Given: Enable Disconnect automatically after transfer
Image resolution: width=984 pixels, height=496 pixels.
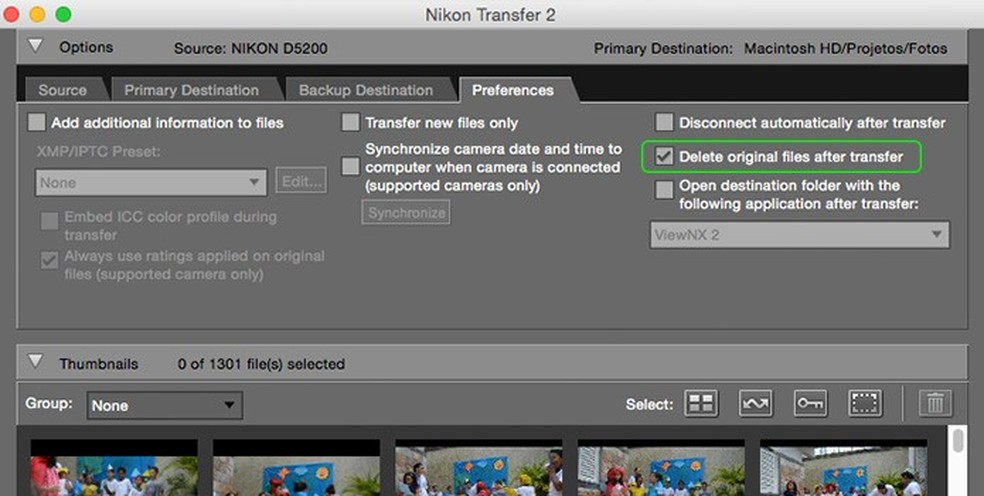Looking at the screenshot, I should [664, 122].
